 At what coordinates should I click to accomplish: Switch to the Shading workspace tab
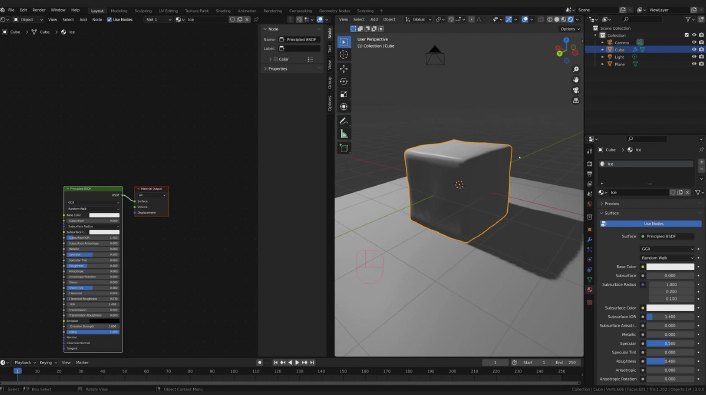pos(223,10)
